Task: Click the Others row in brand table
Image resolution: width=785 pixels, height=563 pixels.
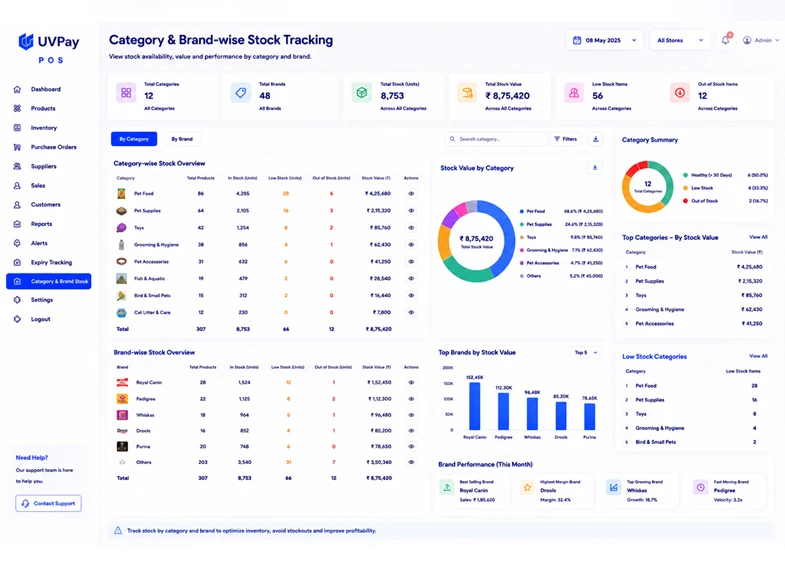Action: point(267,462)
